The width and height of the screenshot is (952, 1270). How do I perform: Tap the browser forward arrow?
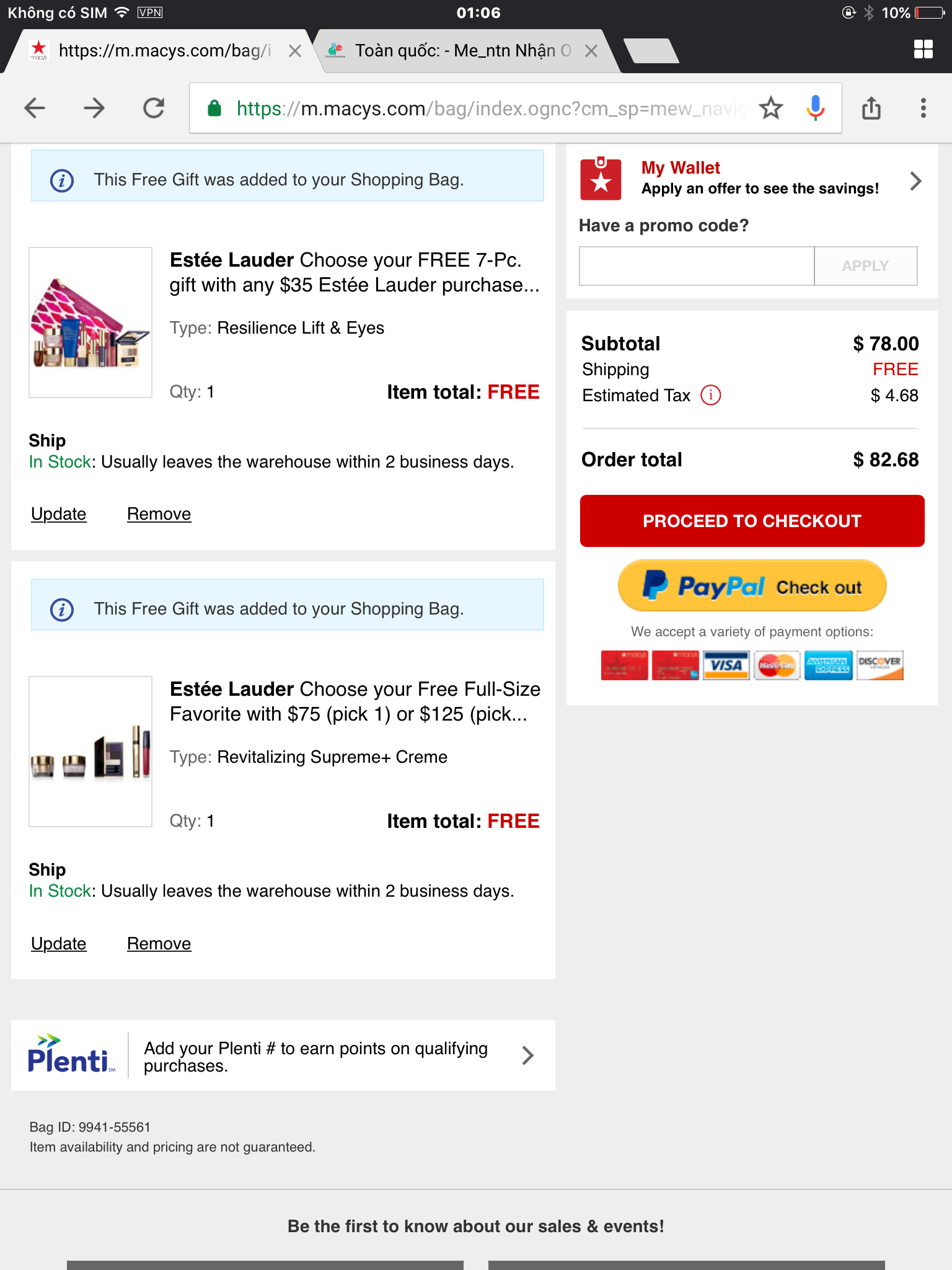click(94, 108)
